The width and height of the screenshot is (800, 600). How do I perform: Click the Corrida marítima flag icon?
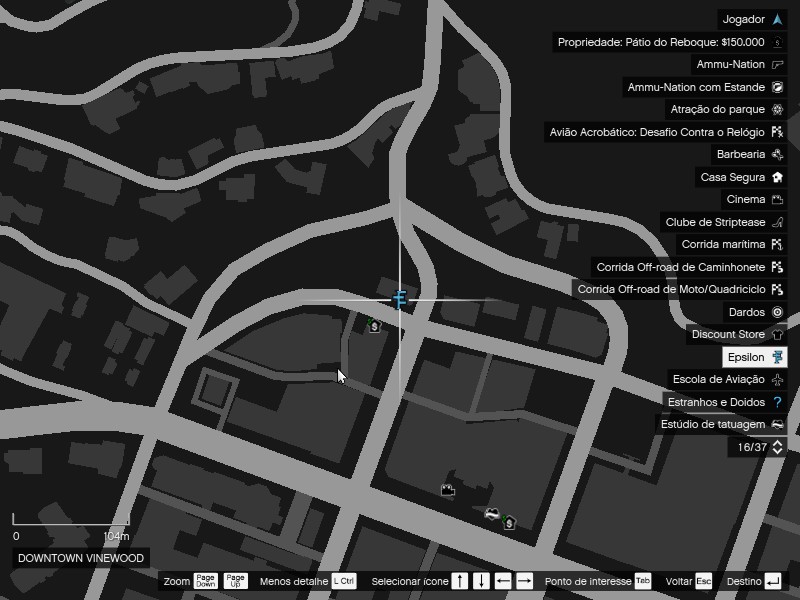point(777,244)
